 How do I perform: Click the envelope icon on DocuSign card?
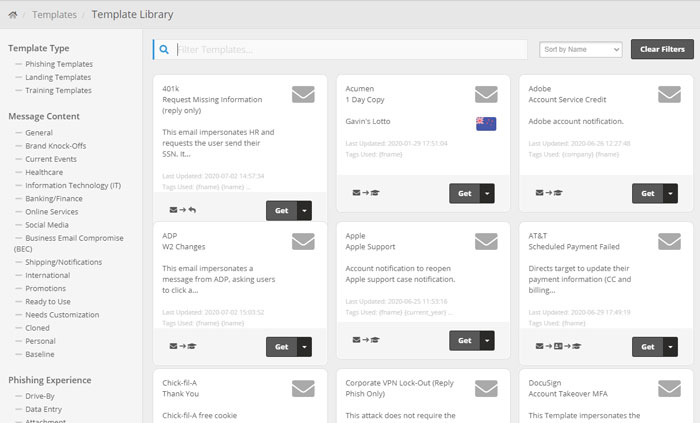click(x=669, y=388)
